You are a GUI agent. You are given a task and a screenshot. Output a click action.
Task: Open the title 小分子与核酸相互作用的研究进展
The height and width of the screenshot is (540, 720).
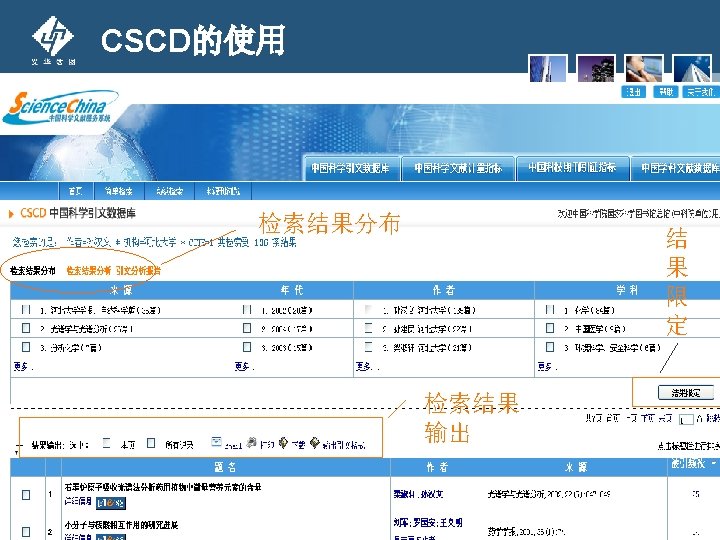(121, 525)
